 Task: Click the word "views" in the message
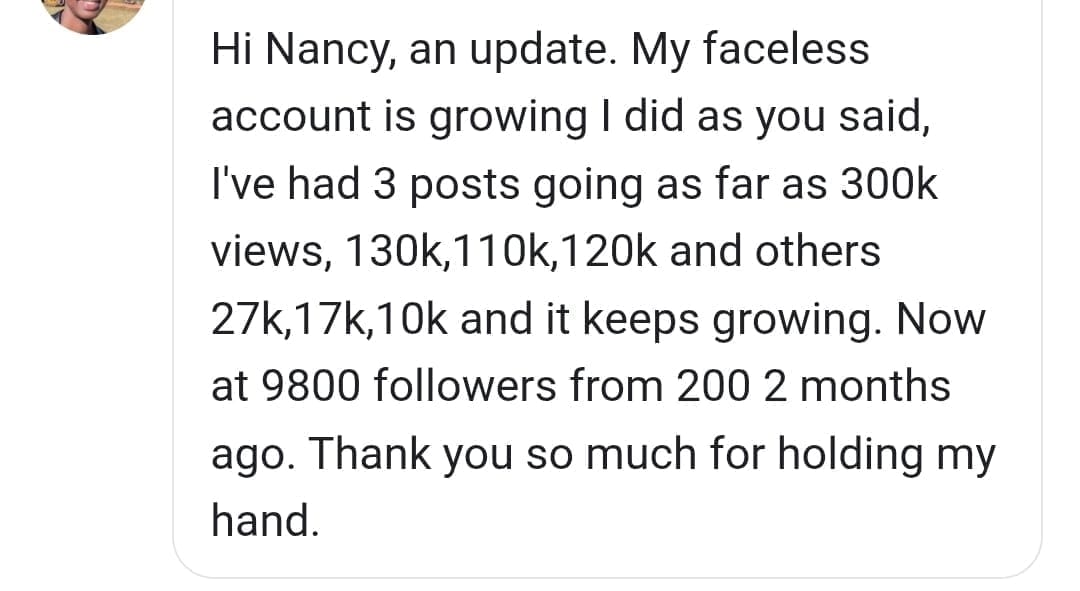tap(264, 252)
